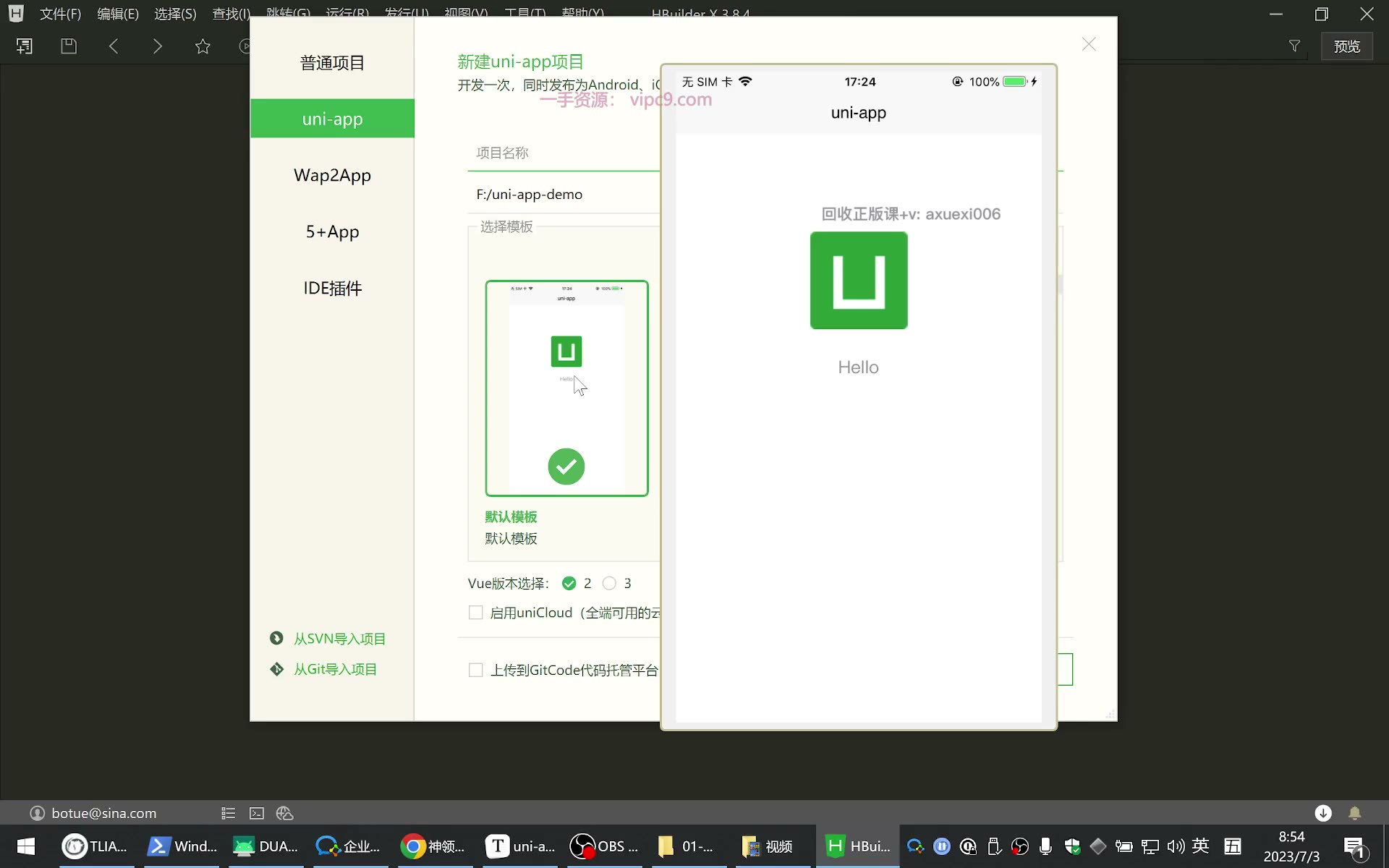The width and height of the screenshot is (1389, 868).
Task: Click the 预览 preview button
Action: tap(1346, 46)
